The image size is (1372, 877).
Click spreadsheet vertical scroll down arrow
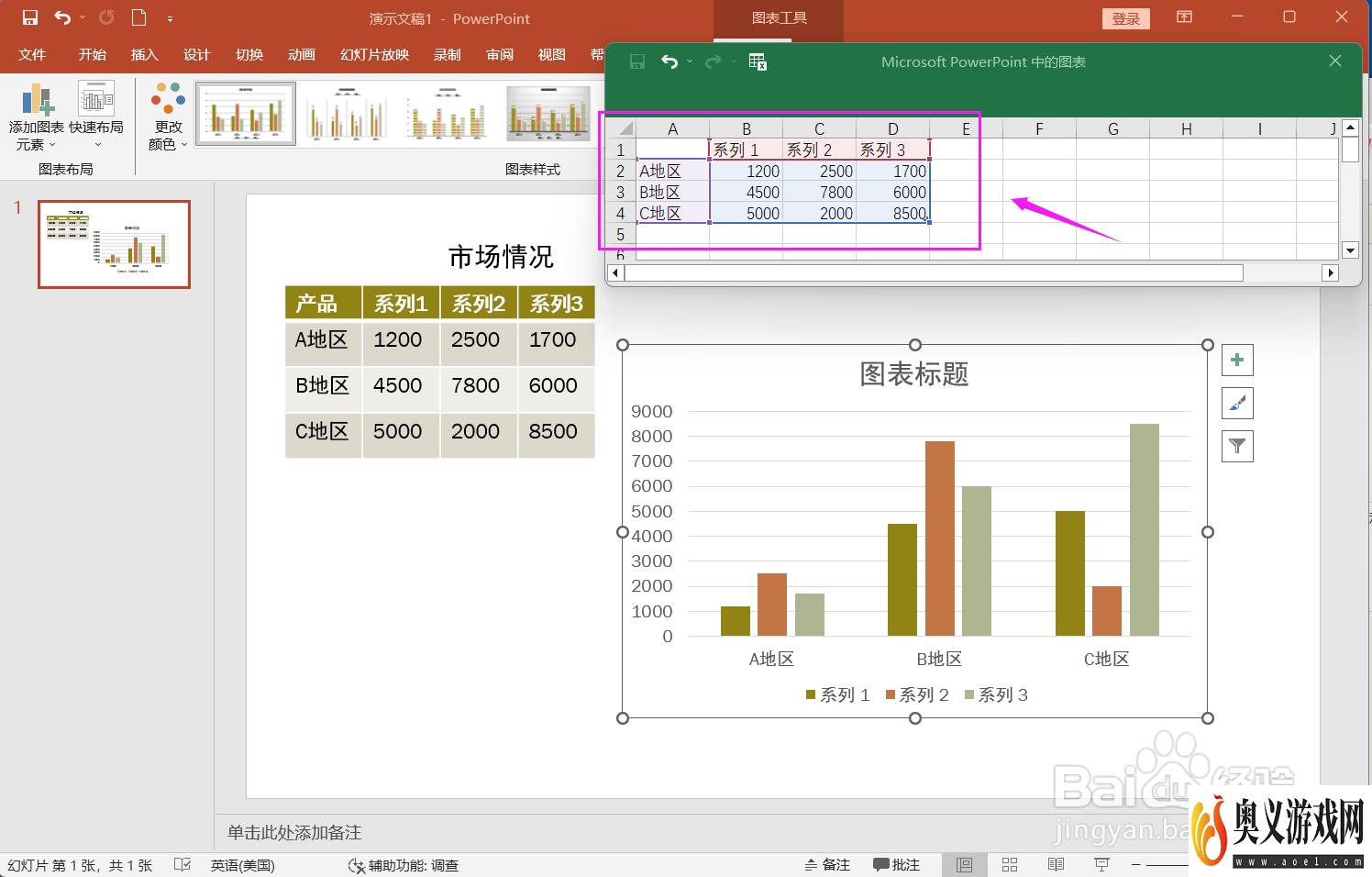1350,250
